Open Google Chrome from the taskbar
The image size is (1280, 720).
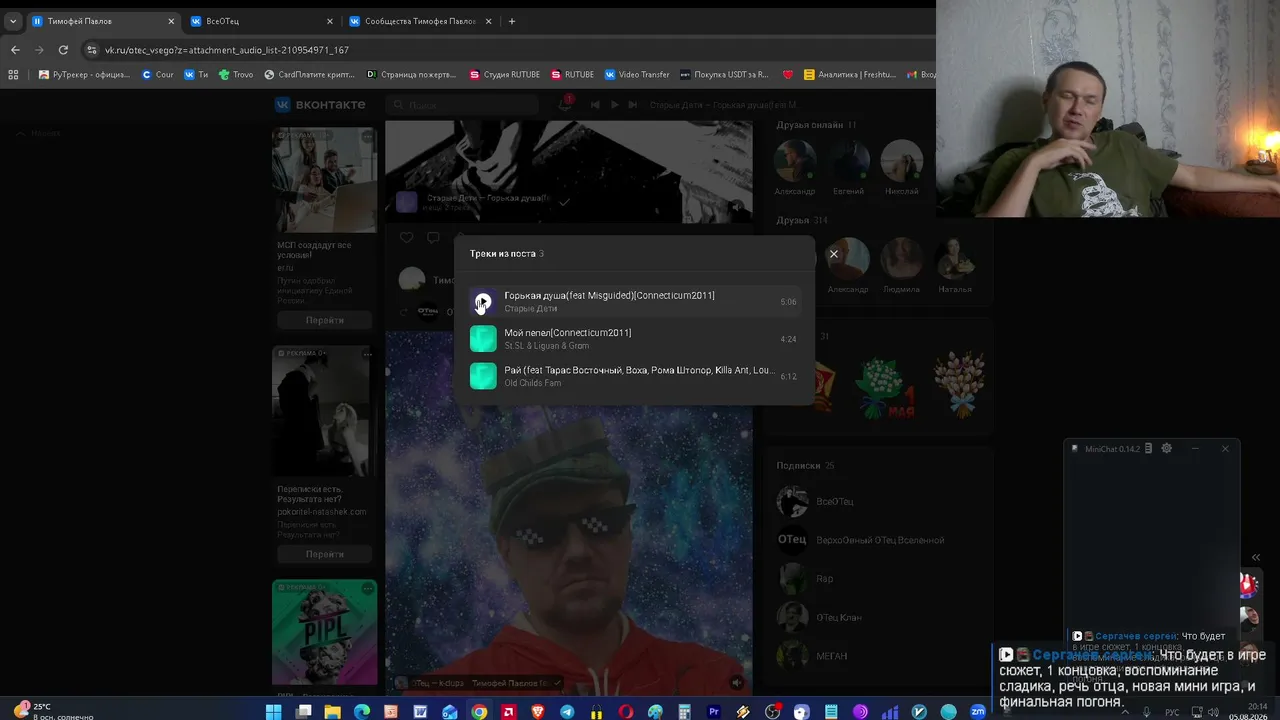coord(479,712)
